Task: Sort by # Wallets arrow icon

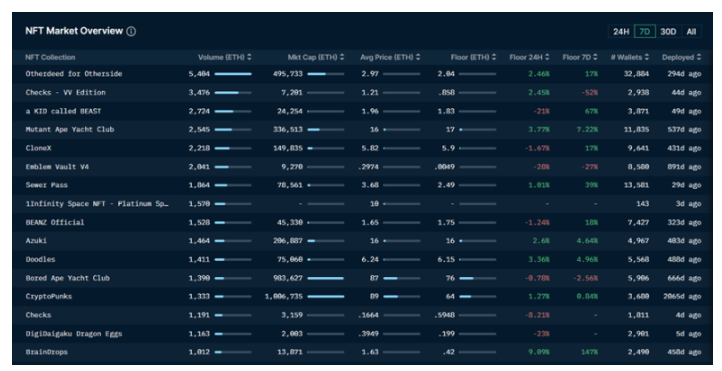Action: click(647, 57)
